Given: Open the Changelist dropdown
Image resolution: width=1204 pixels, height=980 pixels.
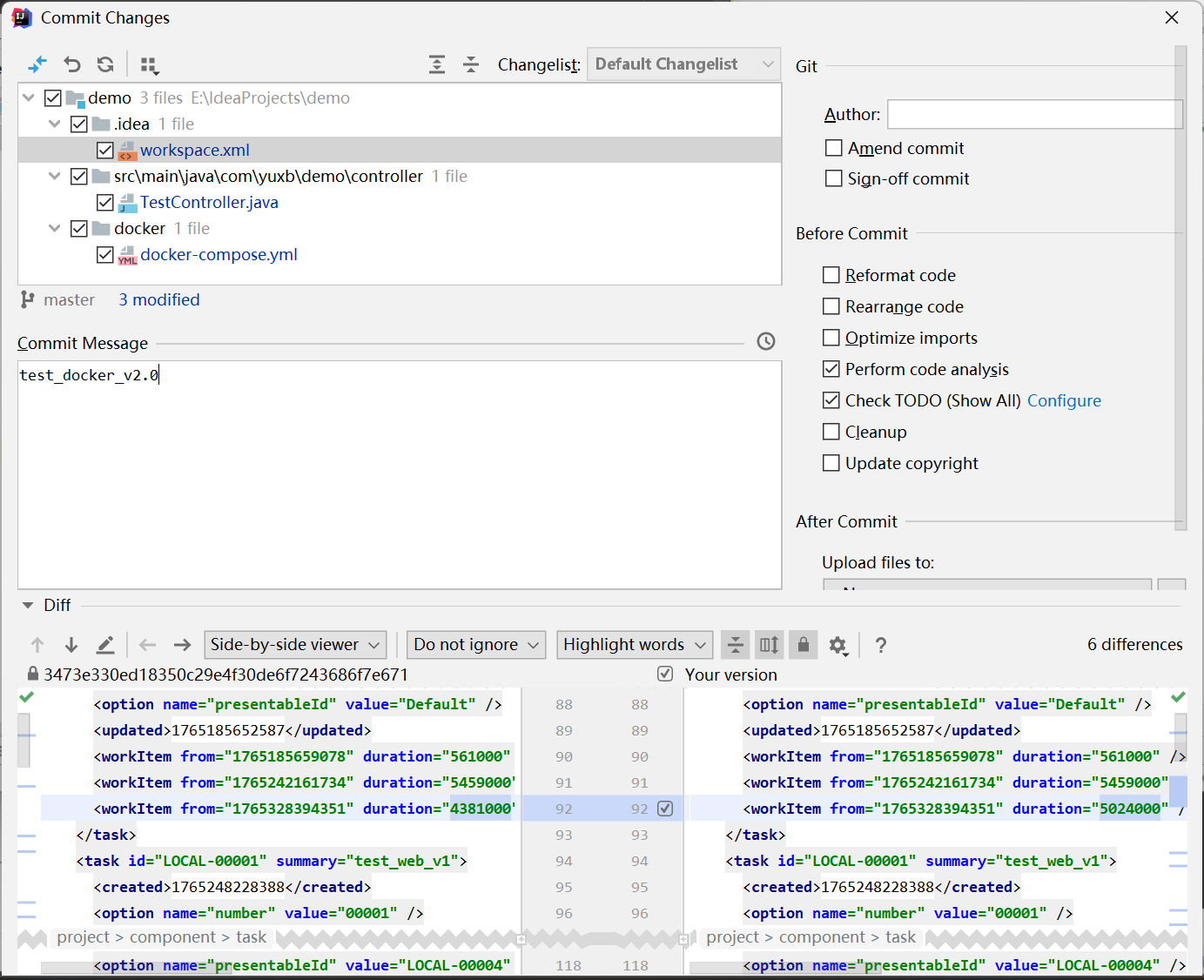Looking at the screenshot, I should pyautogui.click(x=684, y=64).
